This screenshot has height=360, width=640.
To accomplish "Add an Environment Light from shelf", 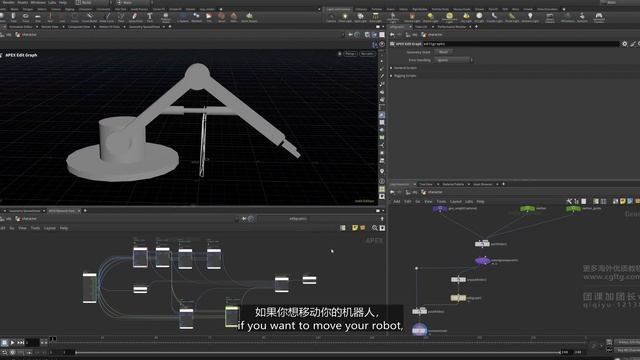I will (x=449, y=17).
